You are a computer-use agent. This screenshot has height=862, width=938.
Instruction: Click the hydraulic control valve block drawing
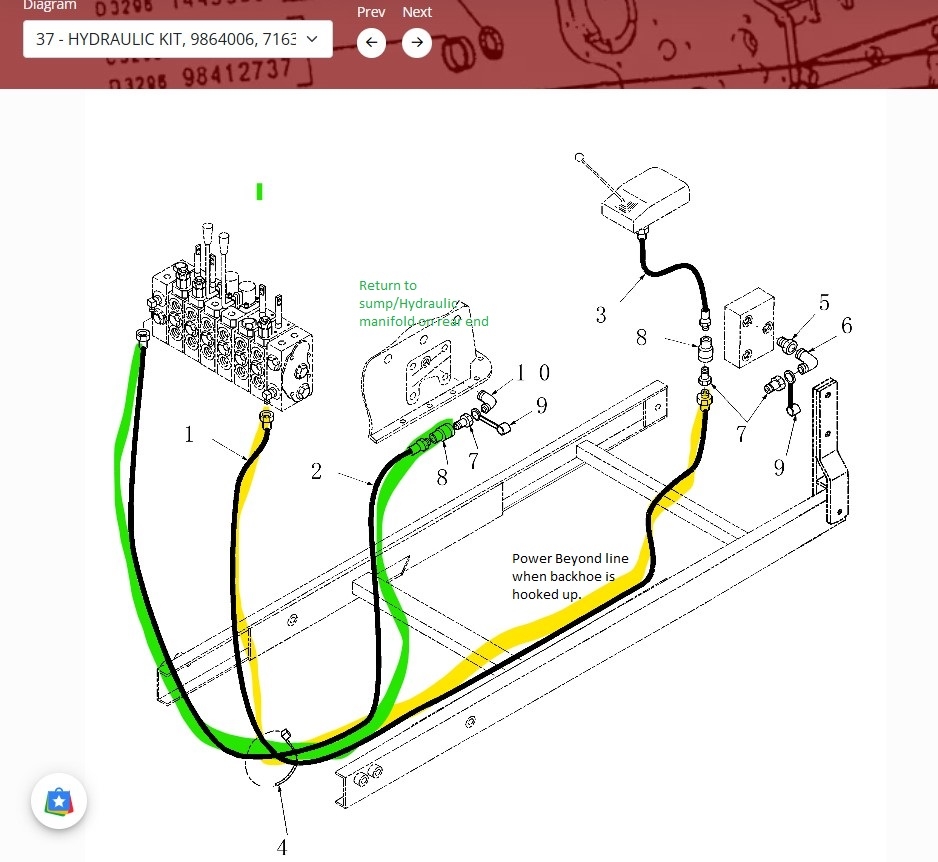[x=230, y=330]
